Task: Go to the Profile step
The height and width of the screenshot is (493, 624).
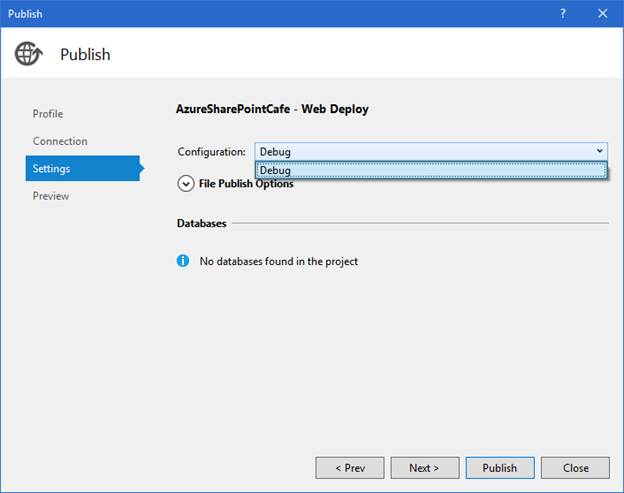Action: [48, 114]
